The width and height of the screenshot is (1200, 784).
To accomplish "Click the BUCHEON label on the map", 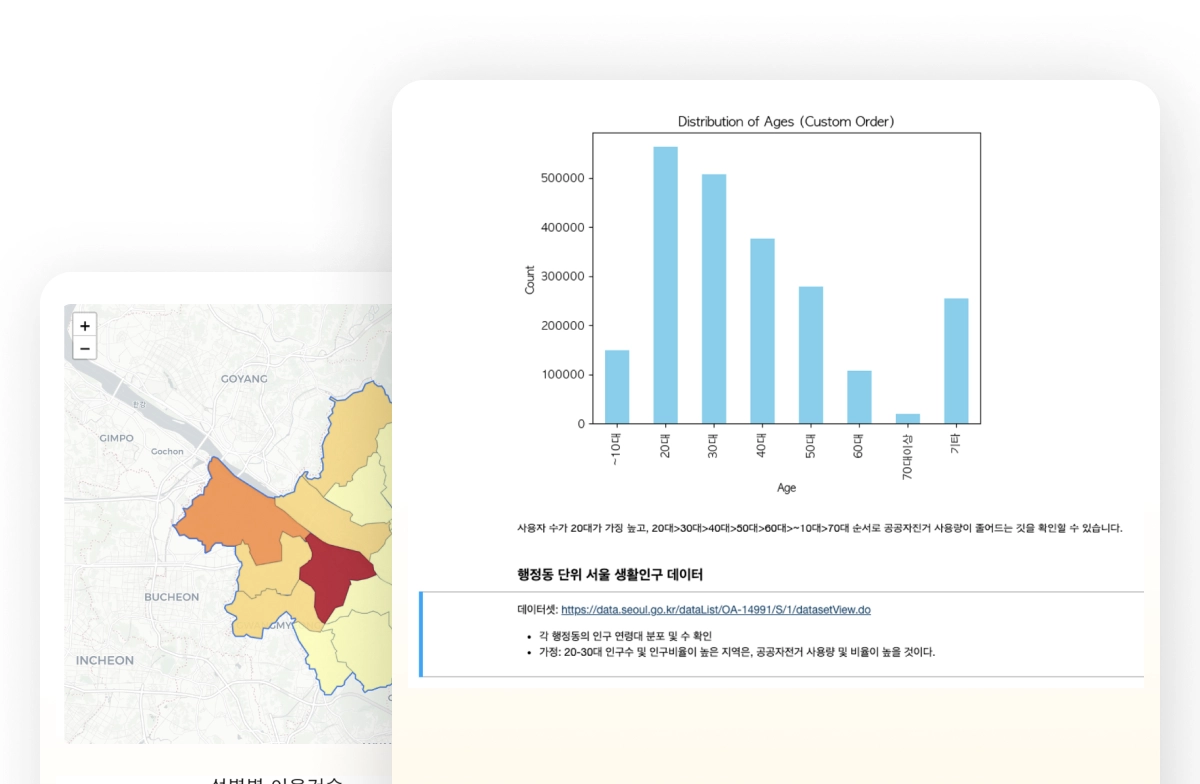I will pos(172,597).
